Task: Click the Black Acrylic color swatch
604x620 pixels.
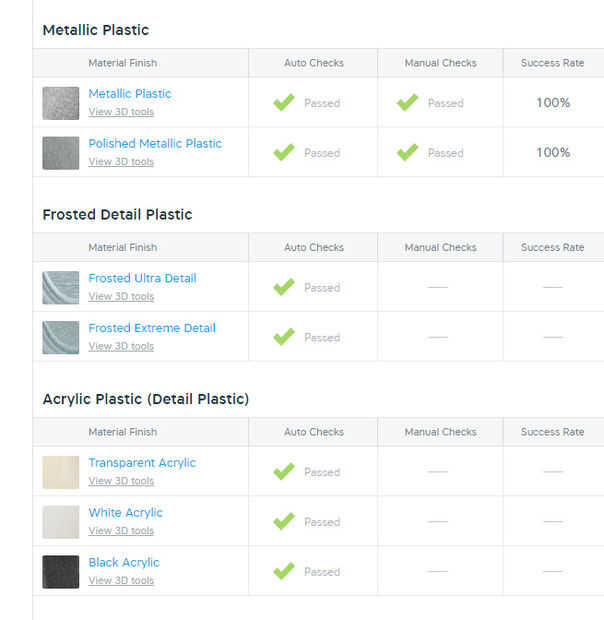Action: coord(60,572)
